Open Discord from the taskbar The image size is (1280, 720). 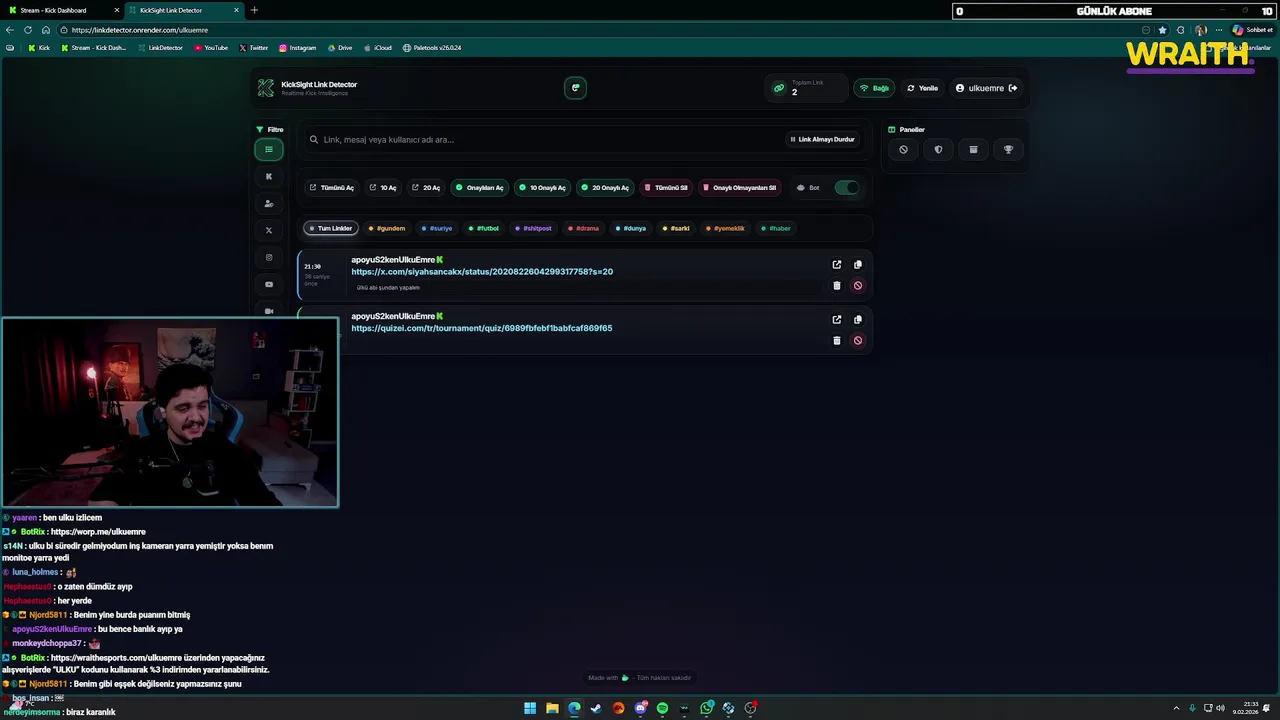pos(640,708)
